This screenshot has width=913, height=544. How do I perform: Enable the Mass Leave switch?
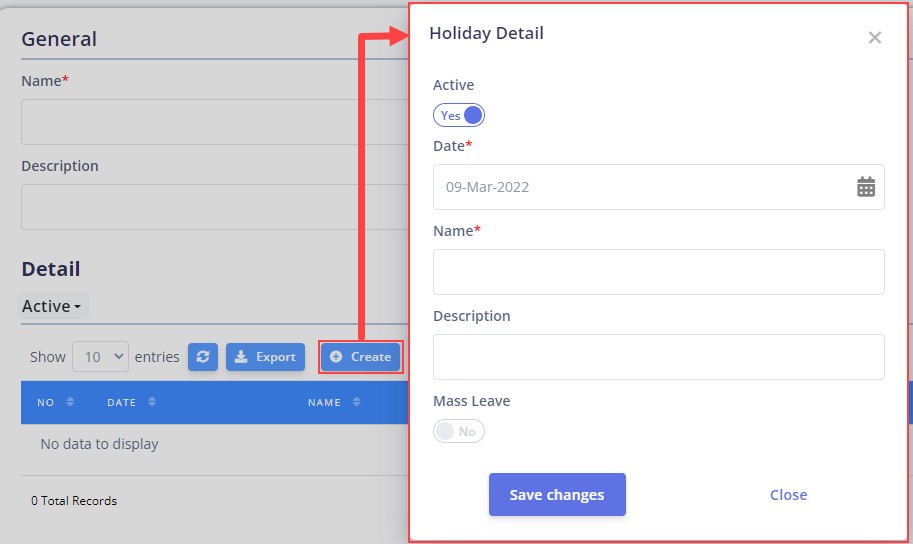pos(459,431)
